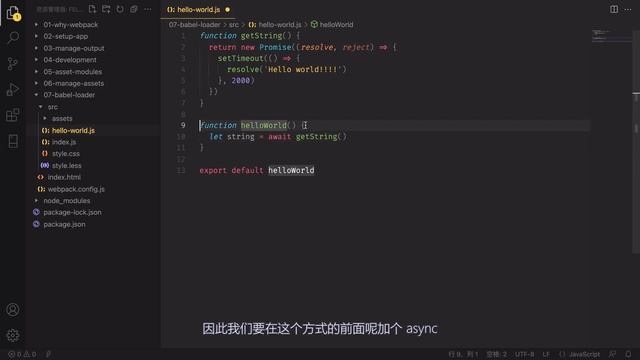Viewport: 640px width, 360px height.
Task: Expand the node_modules folder
Action: [67, 201]
